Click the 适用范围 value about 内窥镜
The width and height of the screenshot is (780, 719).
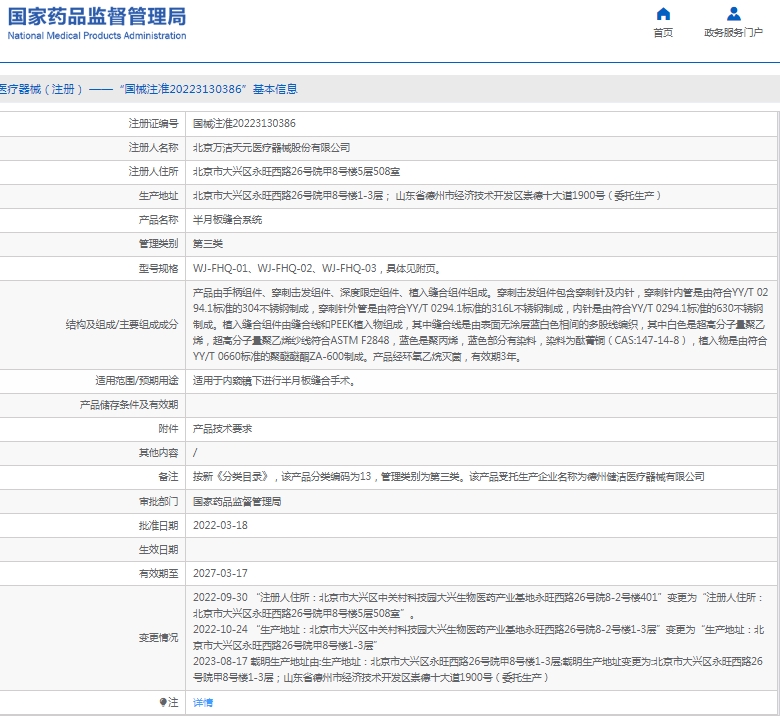click(x=274, y=381)
